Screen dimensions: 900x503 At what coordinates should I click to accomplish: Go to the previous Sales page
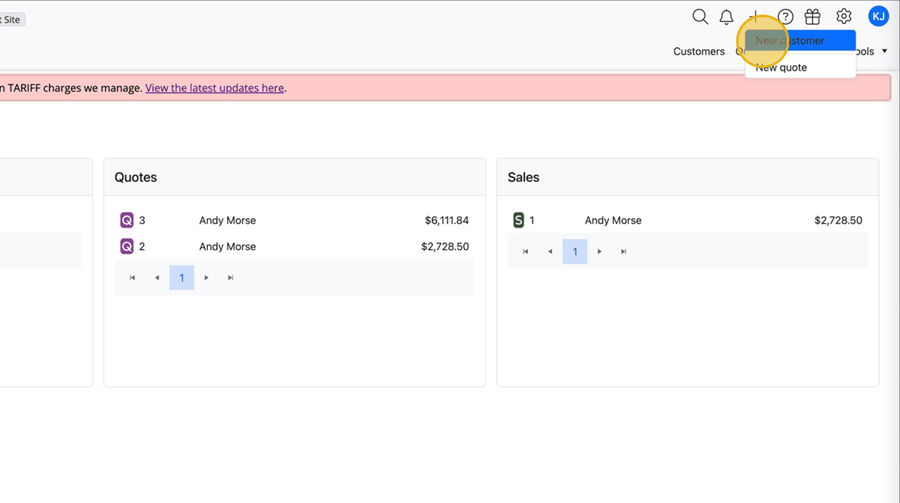click(x=550, y=252)
